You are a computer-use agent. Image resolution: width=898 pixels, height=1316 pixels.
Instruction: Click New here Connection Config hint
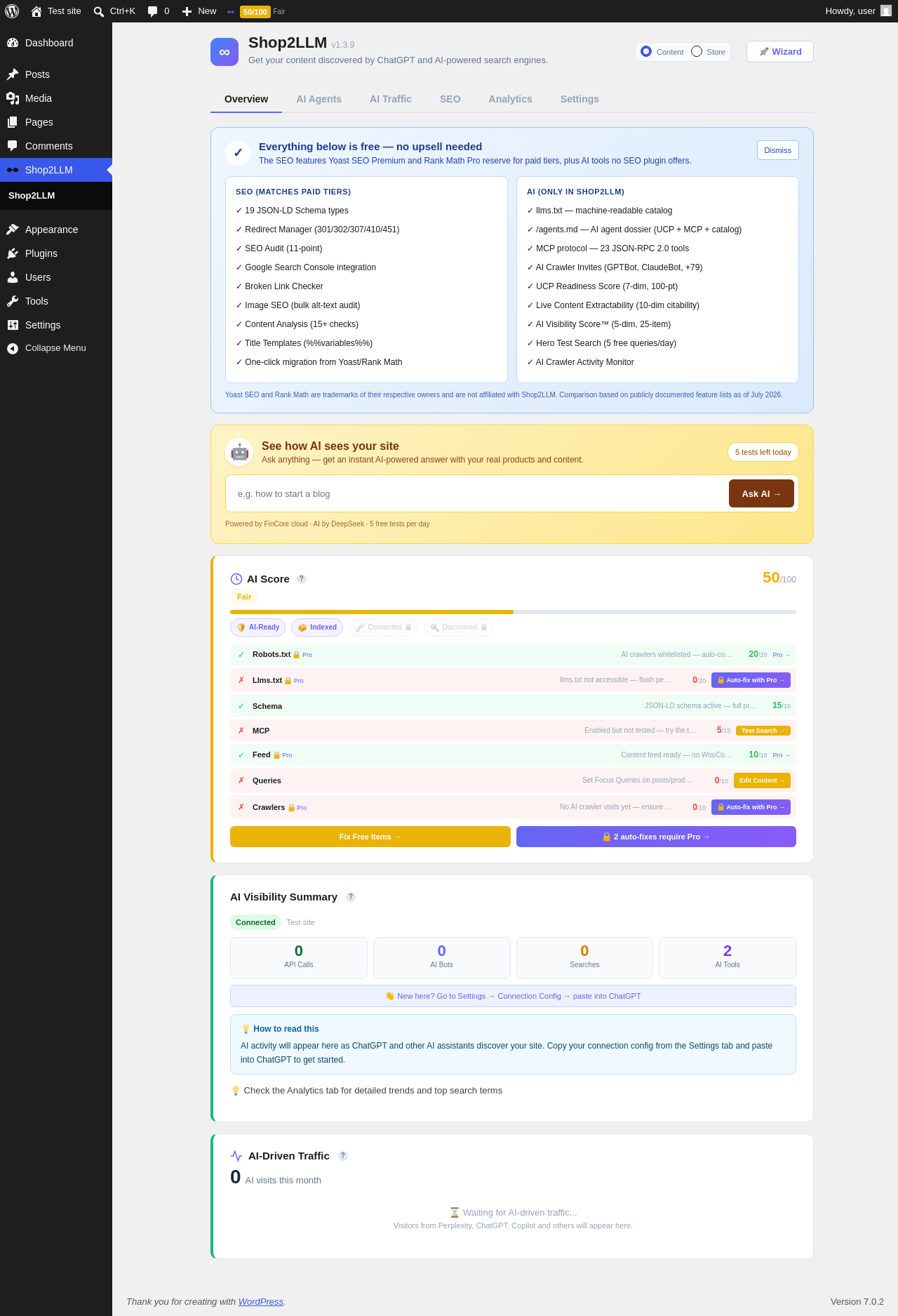[x=513, y=996]
